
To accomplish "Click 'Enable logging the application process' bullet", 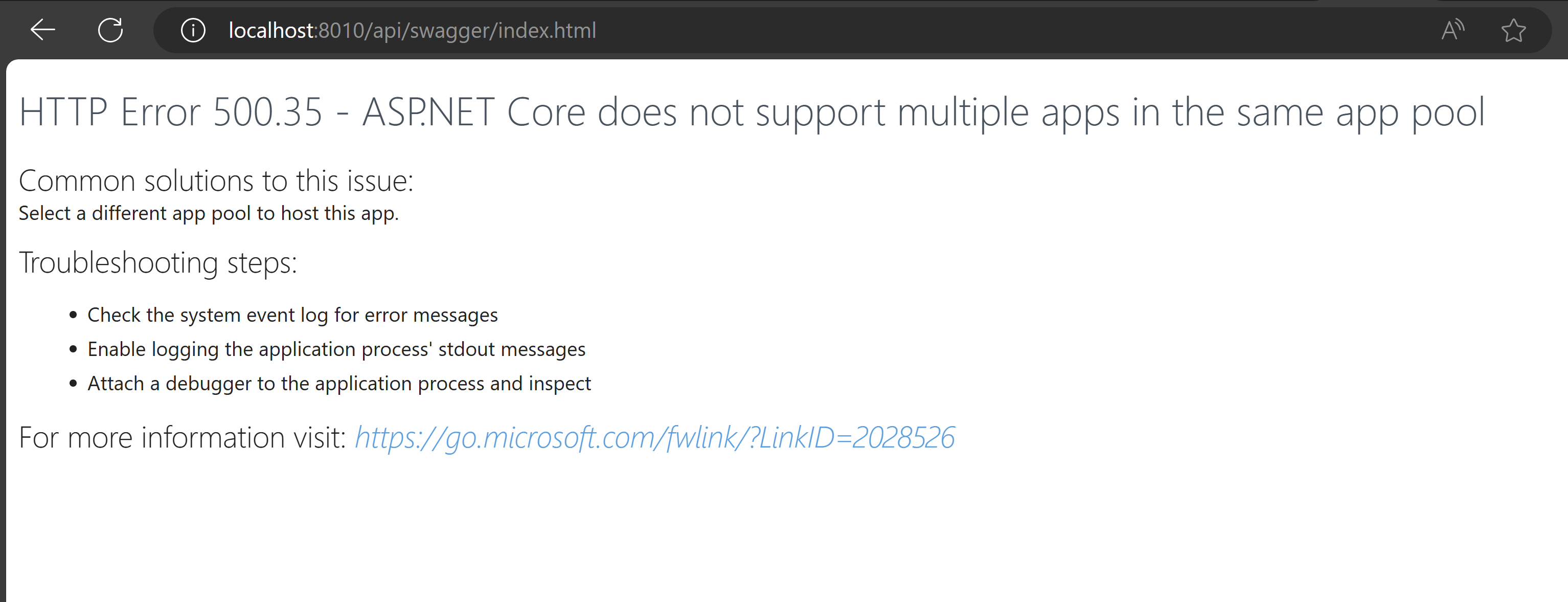I will point(336,349).
